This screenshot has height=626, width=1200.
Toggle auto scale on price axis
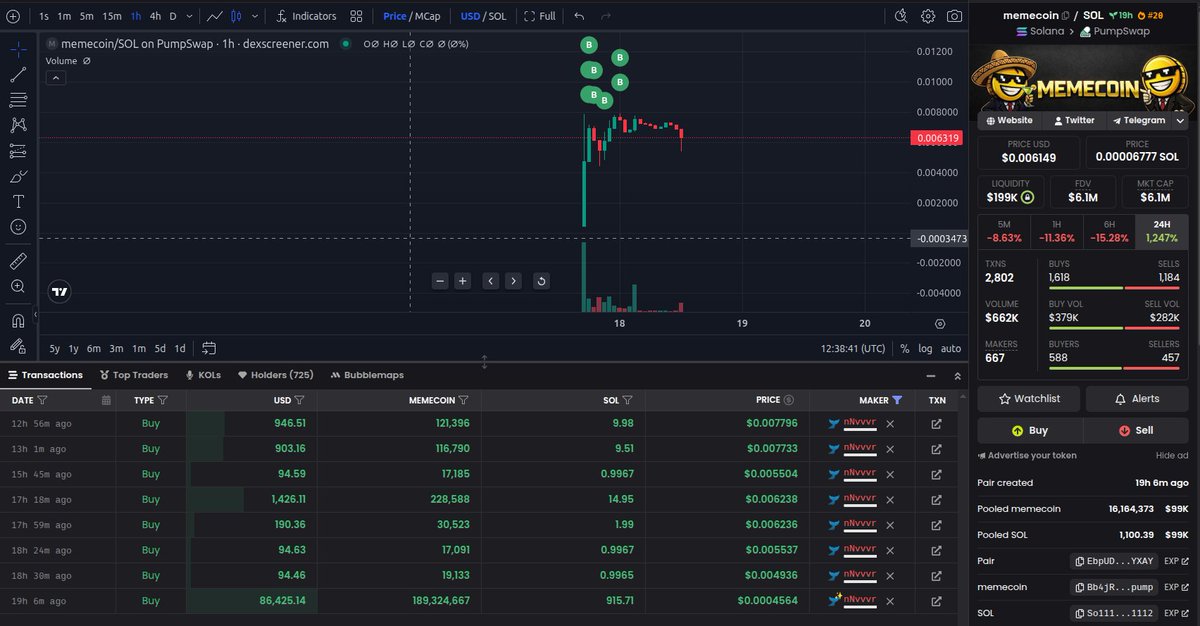pyautogui.click(x=951, y=348)
